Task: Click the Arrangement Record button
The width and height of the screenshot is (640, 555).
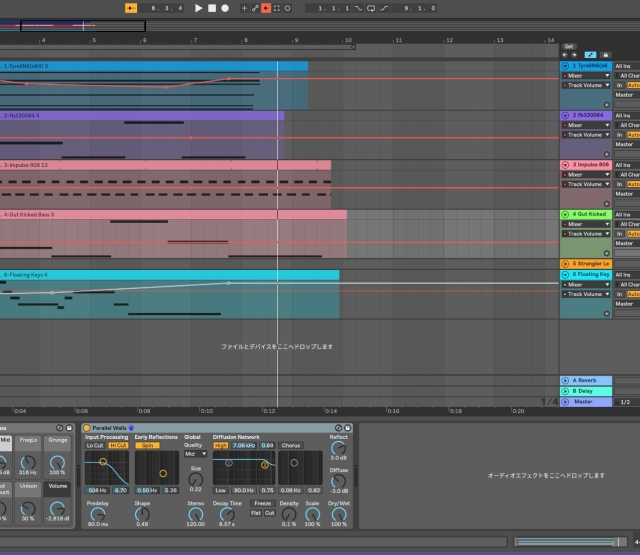Action: 224,8
